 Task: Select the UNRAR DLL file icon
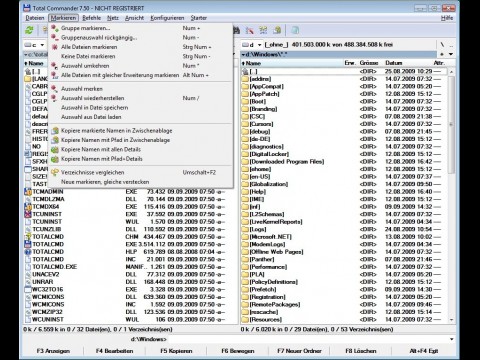[28, 282]
